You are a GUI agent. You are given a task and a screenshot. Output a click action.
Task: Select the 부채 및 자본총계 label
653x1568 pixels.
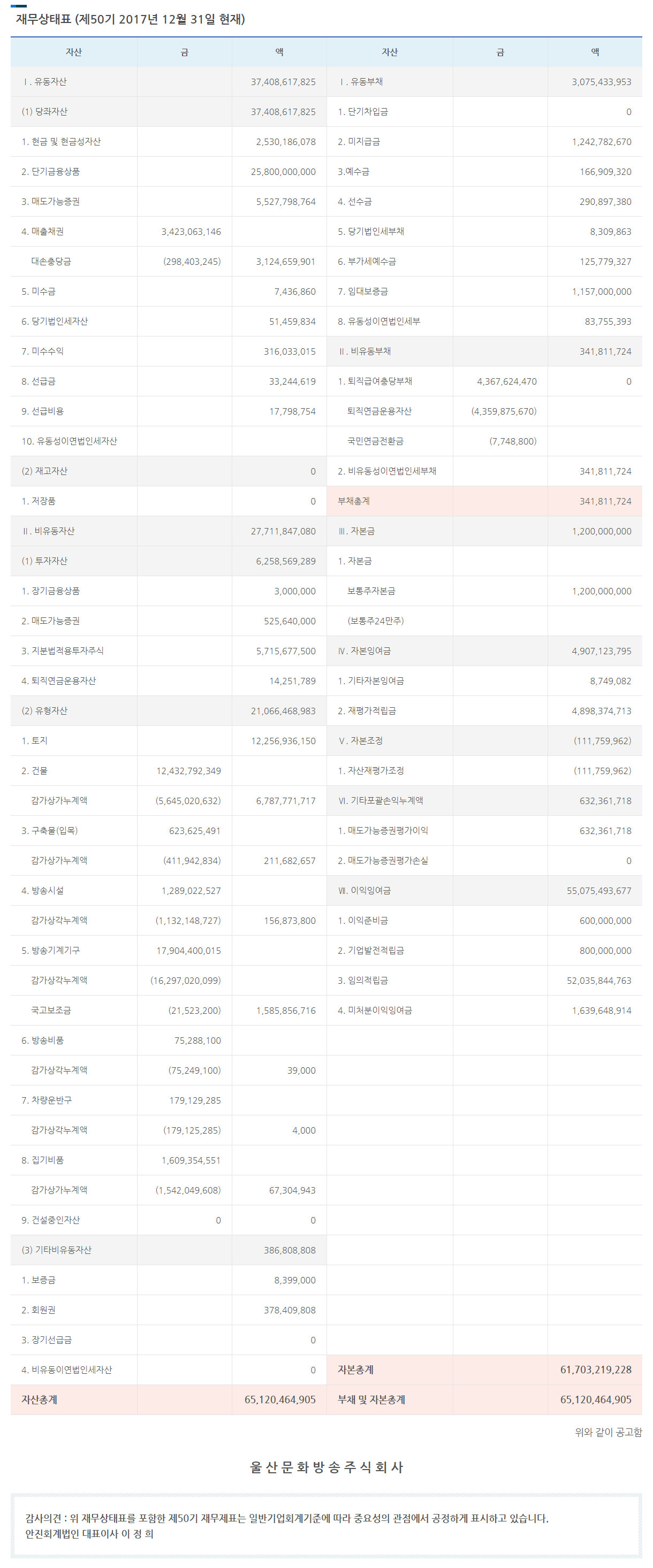[371, 1399]
